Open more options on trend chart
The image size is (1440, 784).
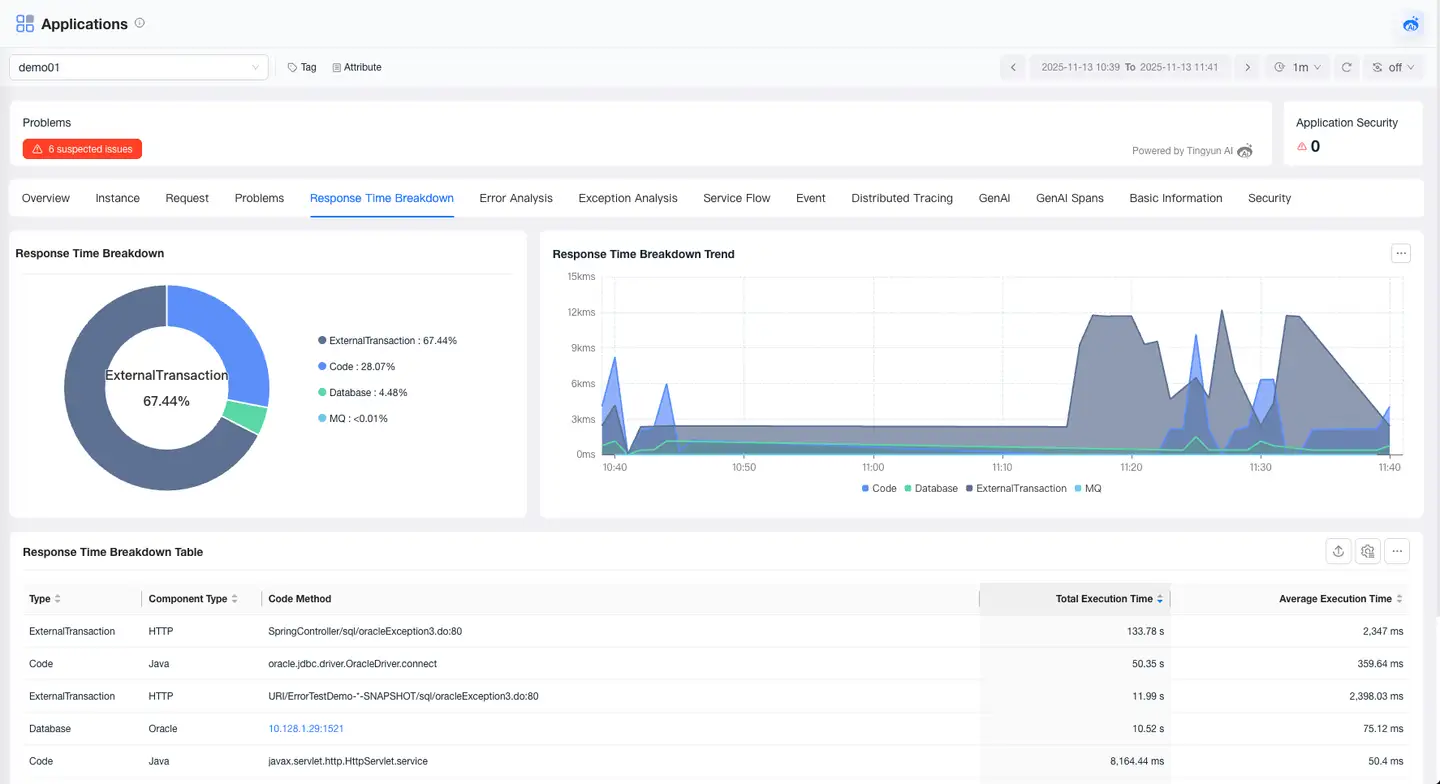pos(1400,254)
